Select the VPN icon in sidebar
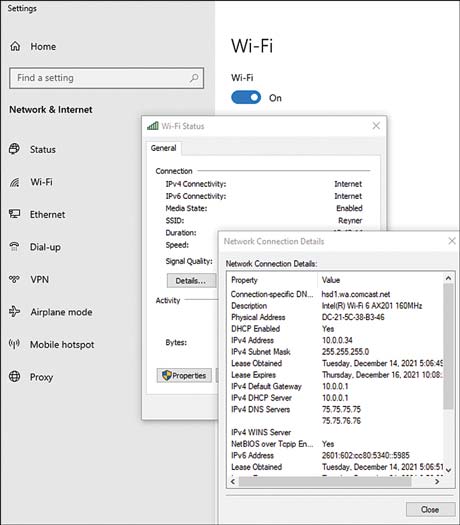 coord(14,279)
